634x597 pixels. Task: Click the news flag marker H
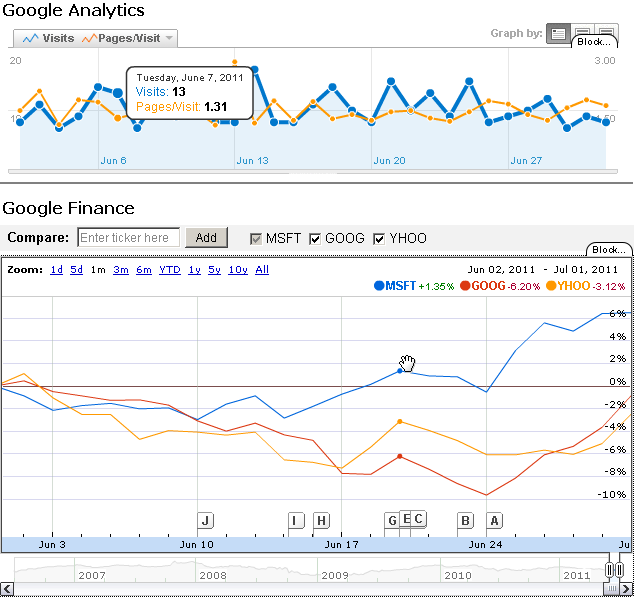click(x=320, y=520)
